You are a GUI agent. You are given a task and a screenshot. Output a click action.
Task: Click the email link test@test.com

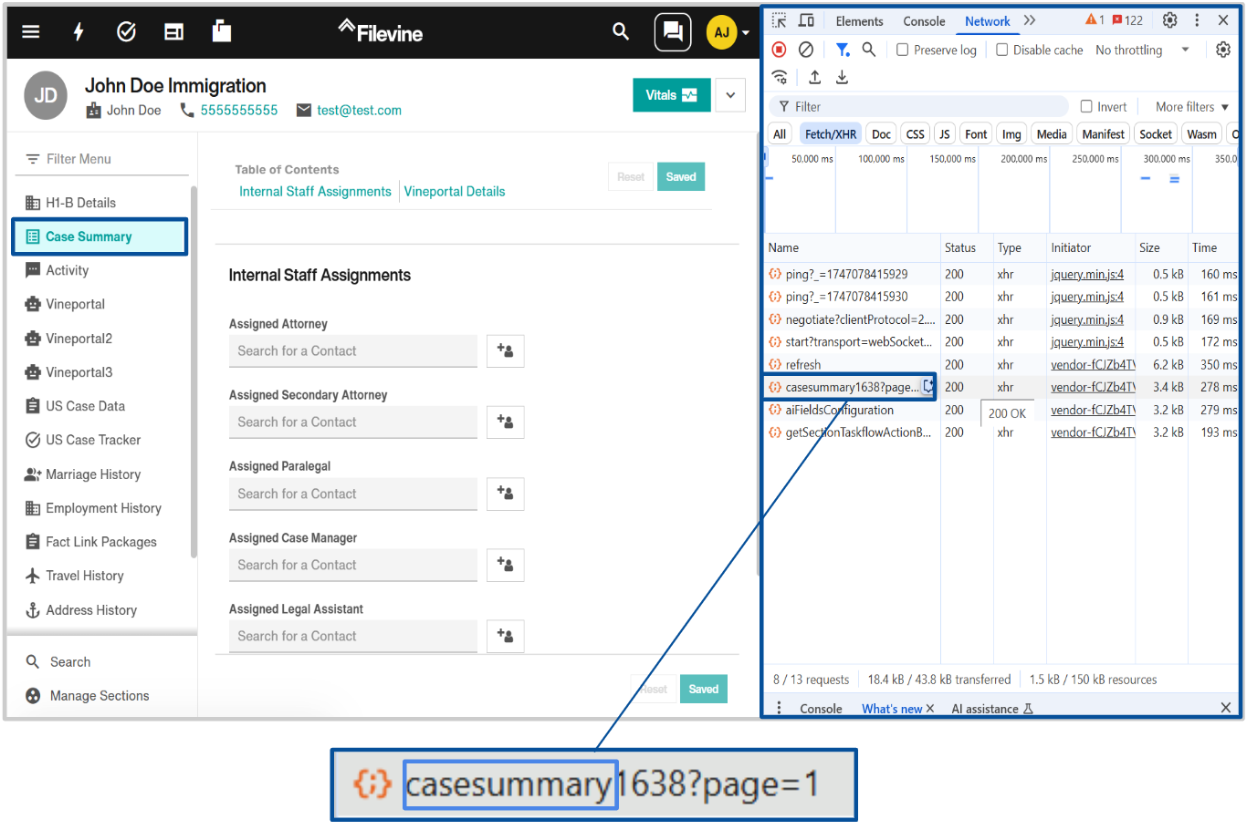pyautogui.click(x=359, y=110)
